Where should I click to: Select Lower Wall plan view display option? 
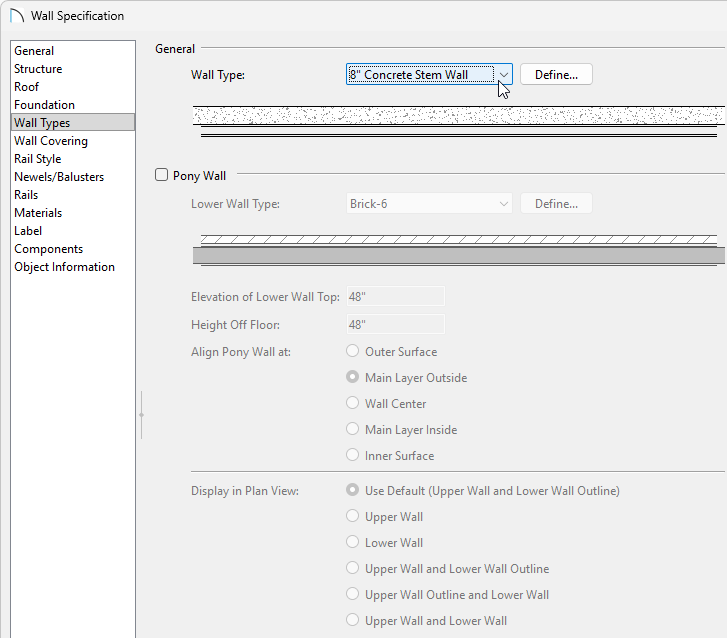[x=352, y=542]
